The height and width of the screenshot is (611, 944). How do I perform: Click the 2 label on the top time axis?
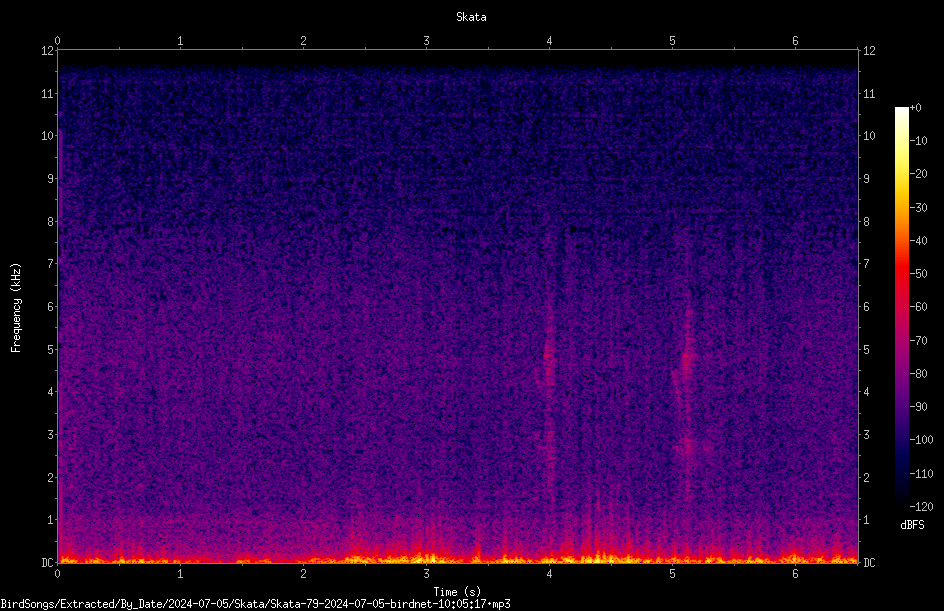tap(303, 41)
